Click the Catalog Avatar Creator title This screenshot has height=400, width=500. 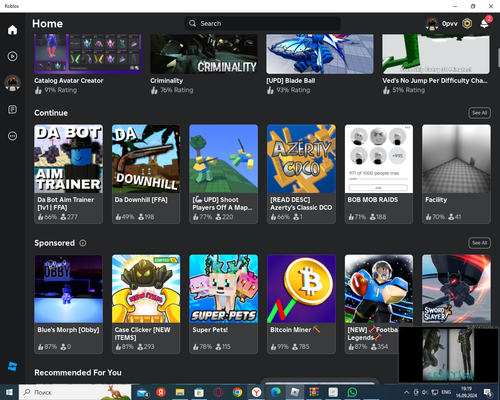coord(69,80)
